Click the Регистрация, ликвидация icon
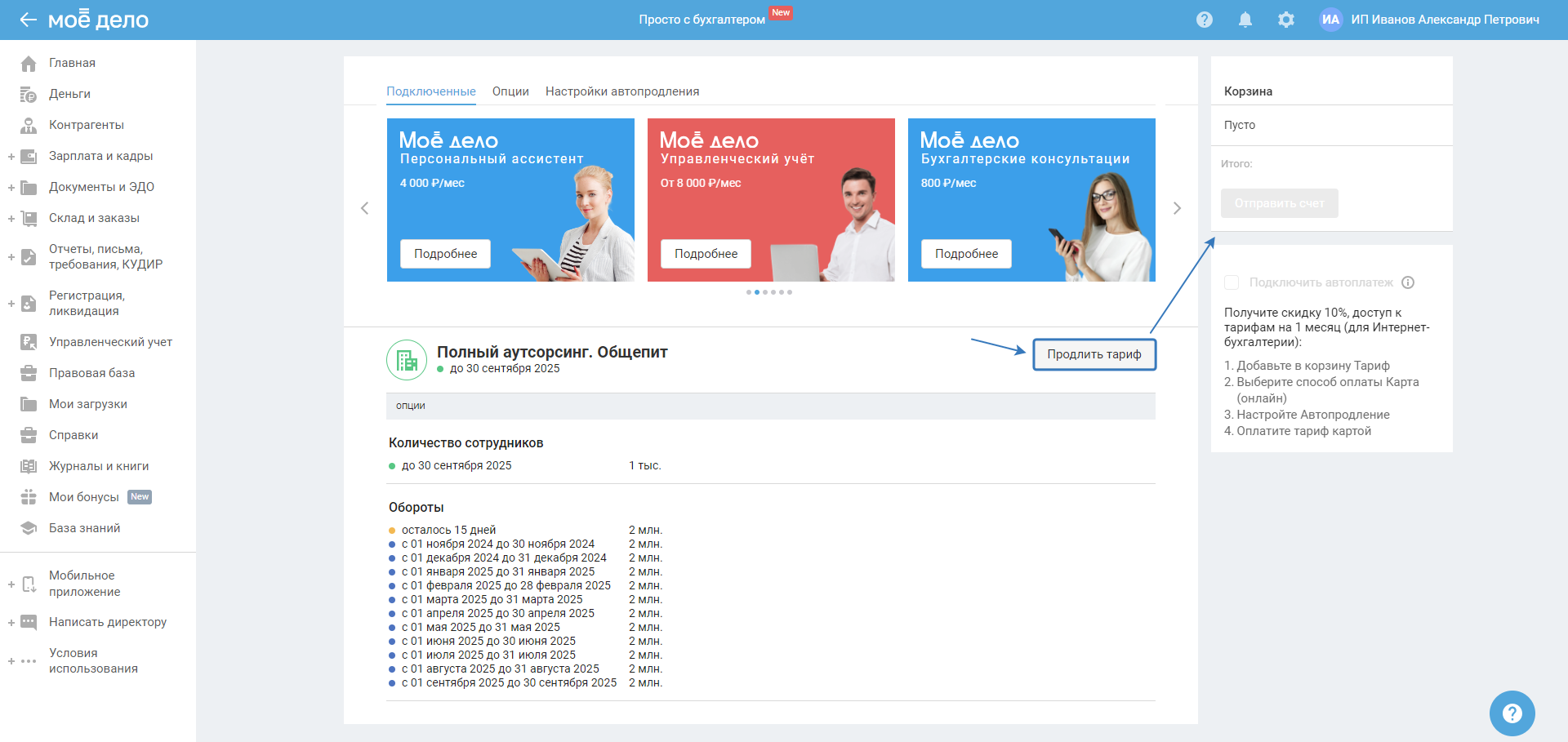 click(29, 304)
